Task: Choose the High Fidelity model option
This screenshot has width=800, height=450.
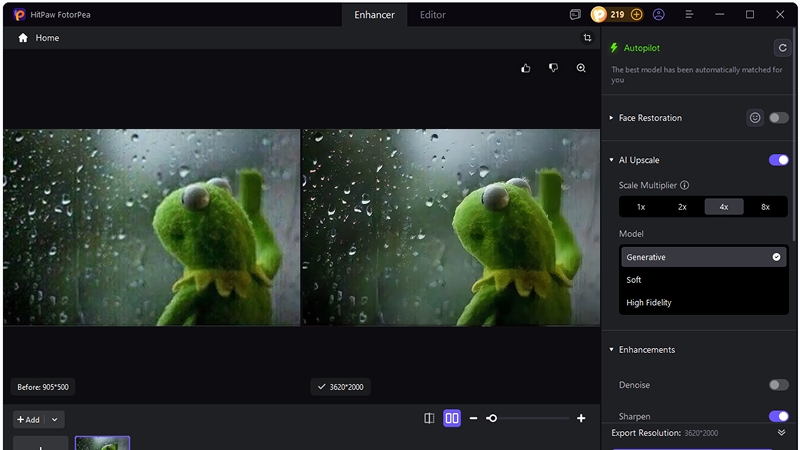Action: pyautogui.click(x=704, y=303)
